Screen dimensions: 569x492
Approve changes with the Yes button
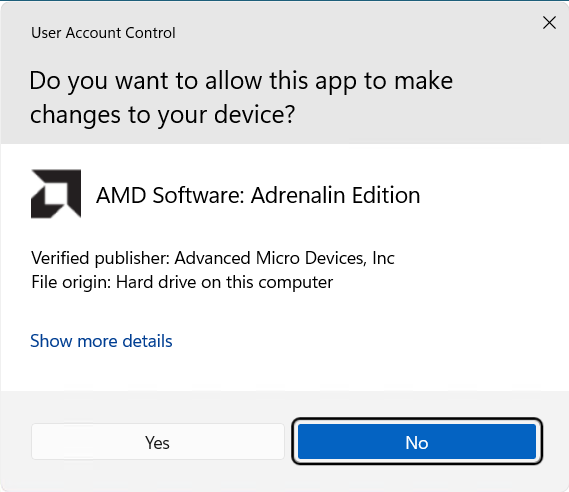(x=157, y=442)
